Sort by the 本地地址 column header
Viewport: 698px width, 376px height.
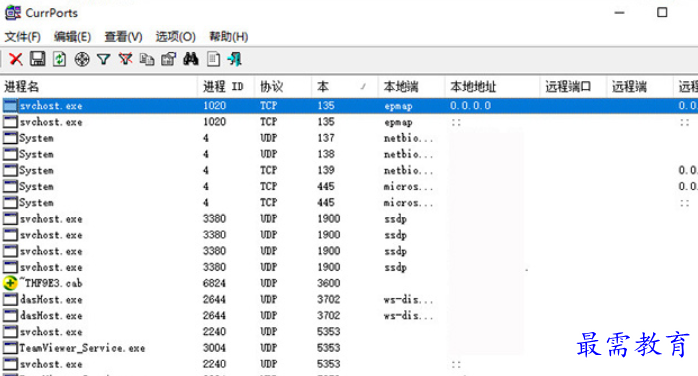click(x=492, y=86)
